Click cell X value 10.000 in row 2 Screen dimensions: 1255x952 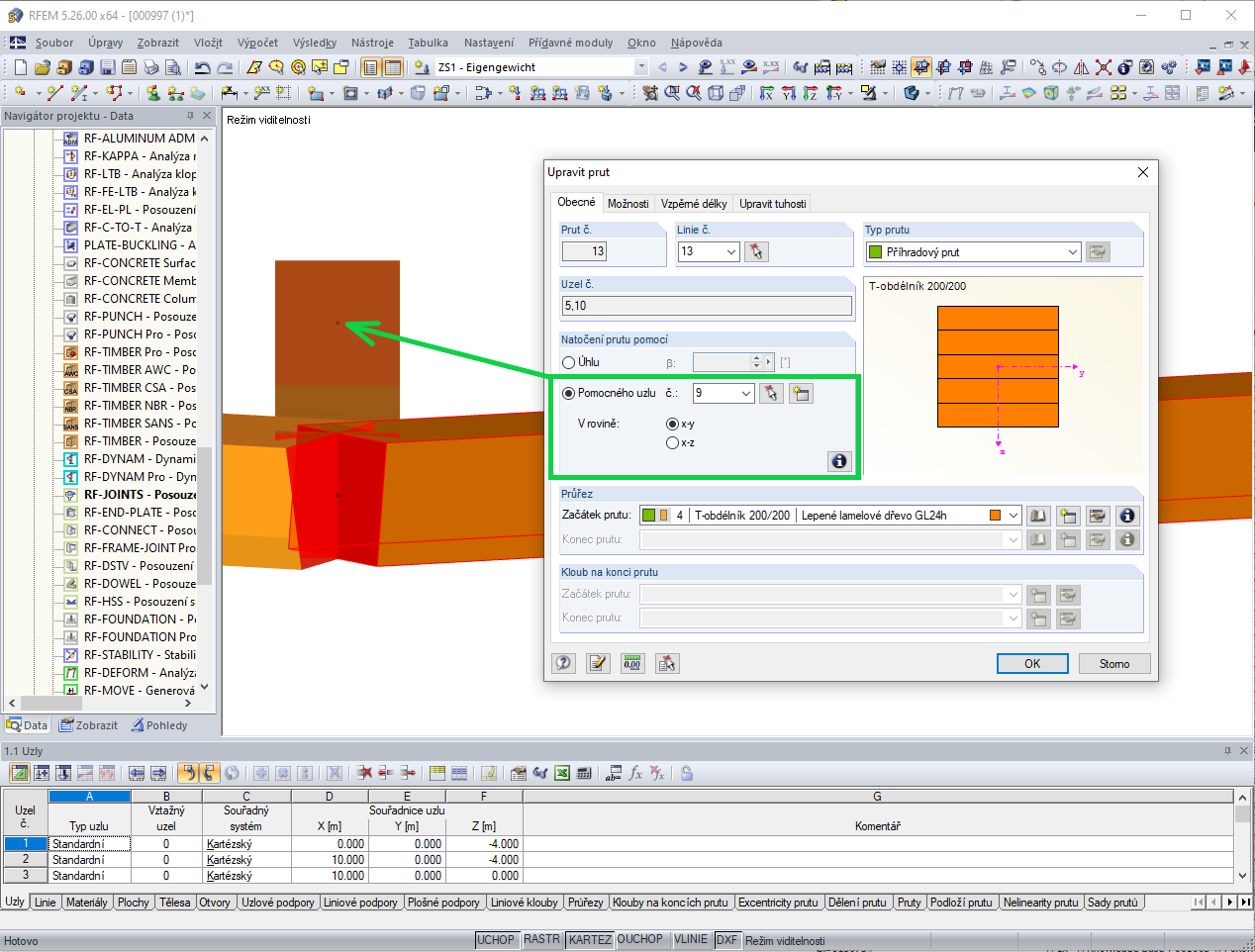330,860
